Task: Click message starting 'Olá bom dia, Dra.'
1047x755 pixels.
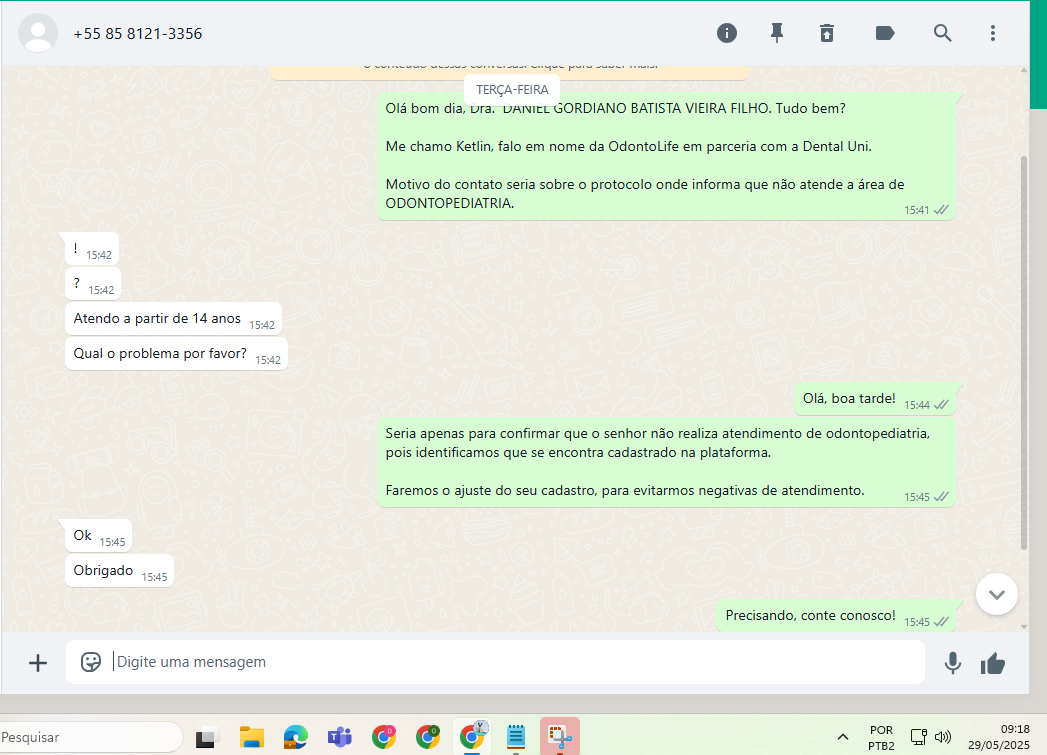Action: [x=666, y=156]
